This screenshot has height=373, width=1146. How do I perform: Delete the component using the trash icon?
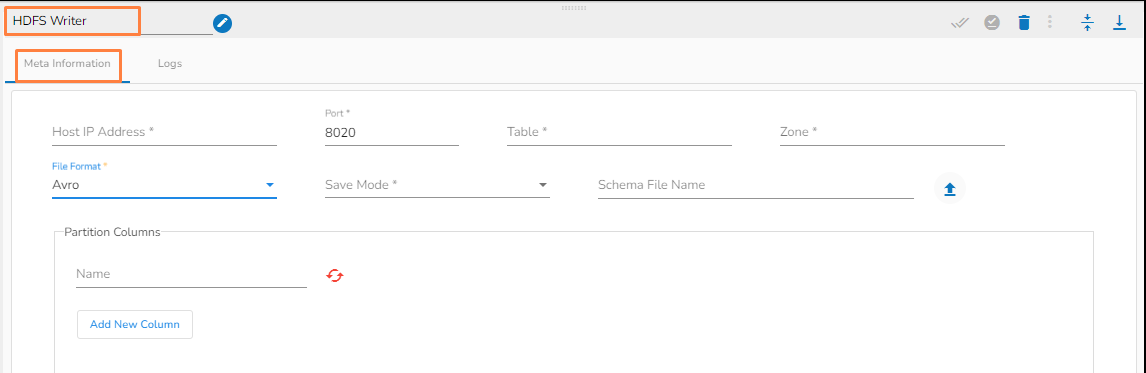click(x=1024, y=23)
